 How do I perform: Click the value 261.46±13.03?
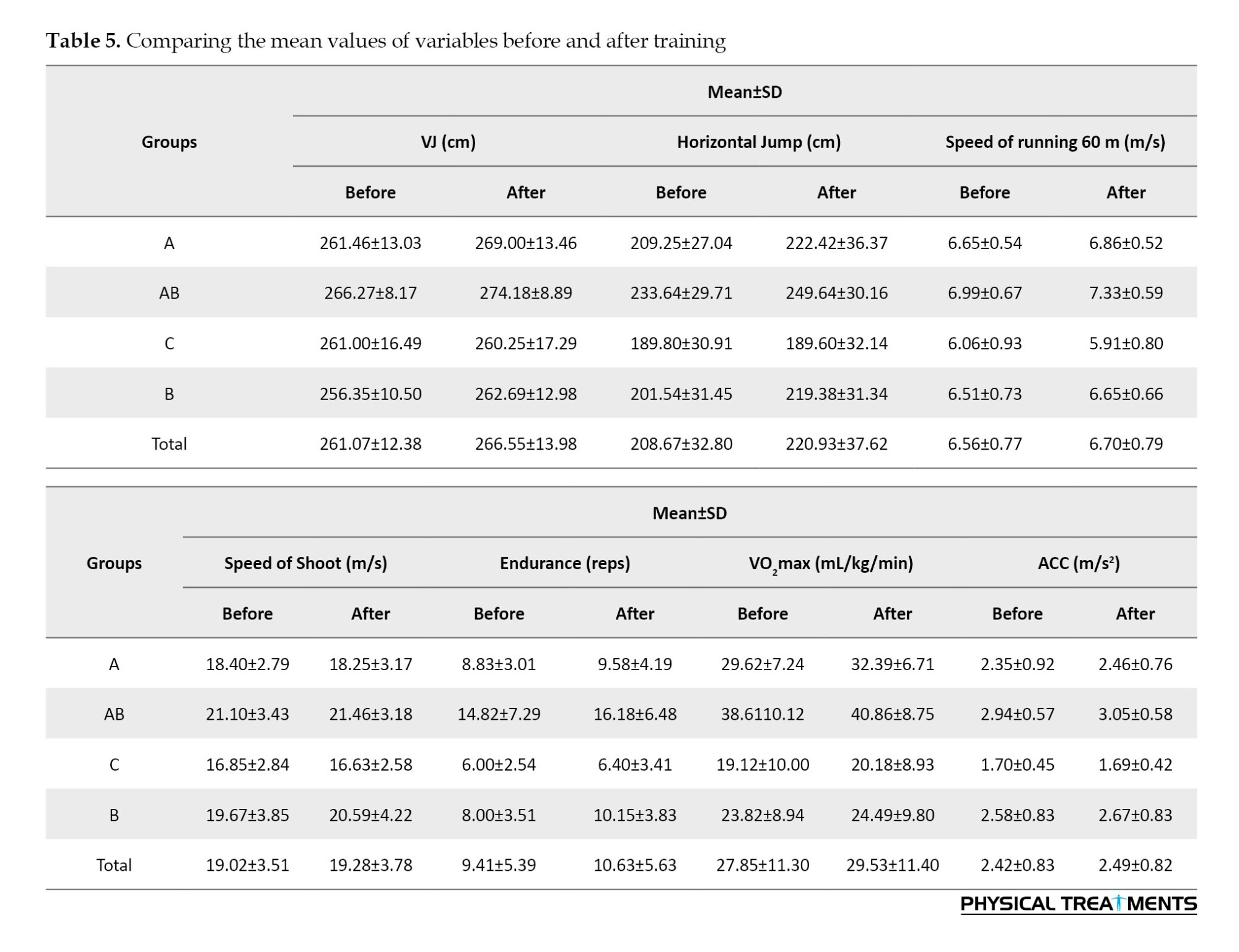coord(370,243)
